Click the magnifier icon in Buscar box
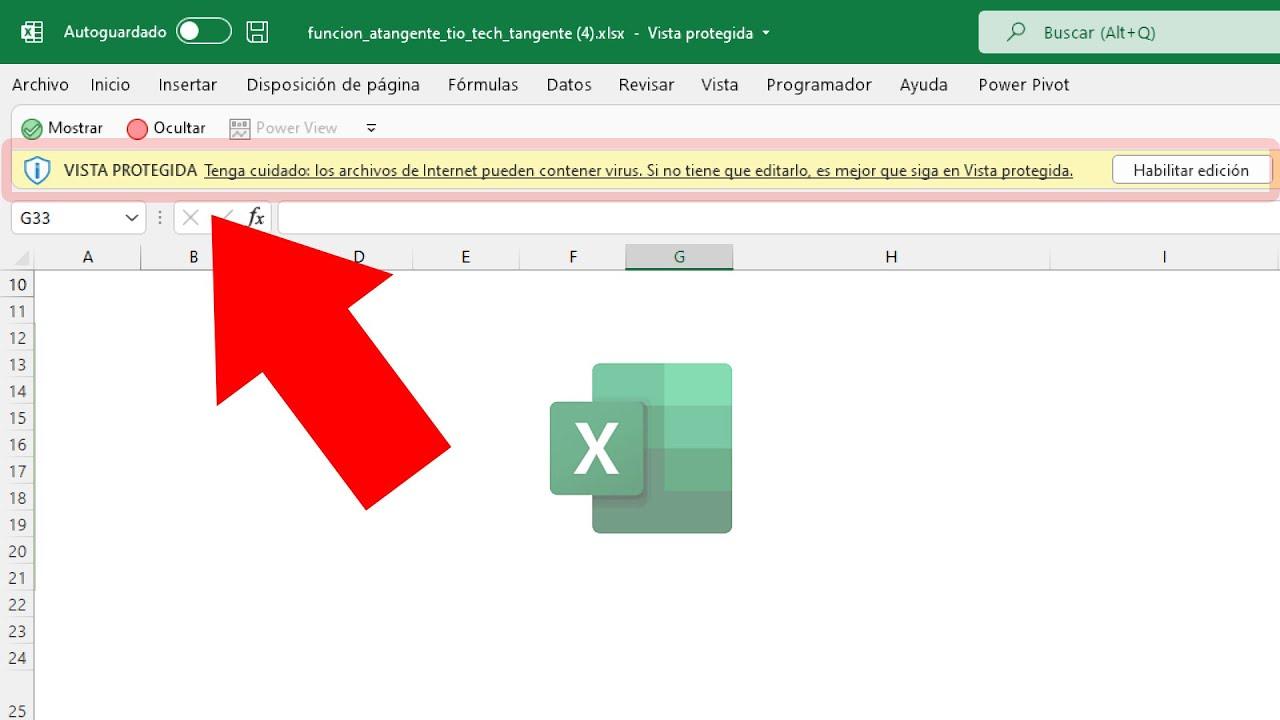Image resolution: width=1280 pixels, height=720 pixels. point(1016,32)
